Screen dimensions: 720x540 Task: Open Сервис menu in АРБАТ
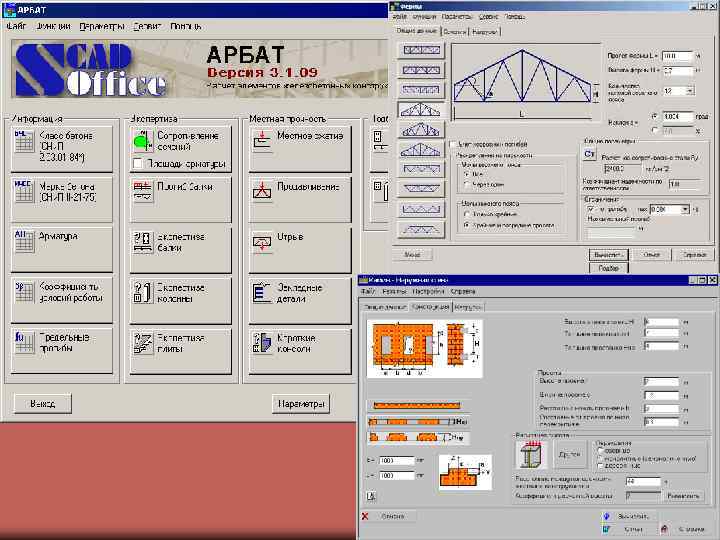coord(147,26)
